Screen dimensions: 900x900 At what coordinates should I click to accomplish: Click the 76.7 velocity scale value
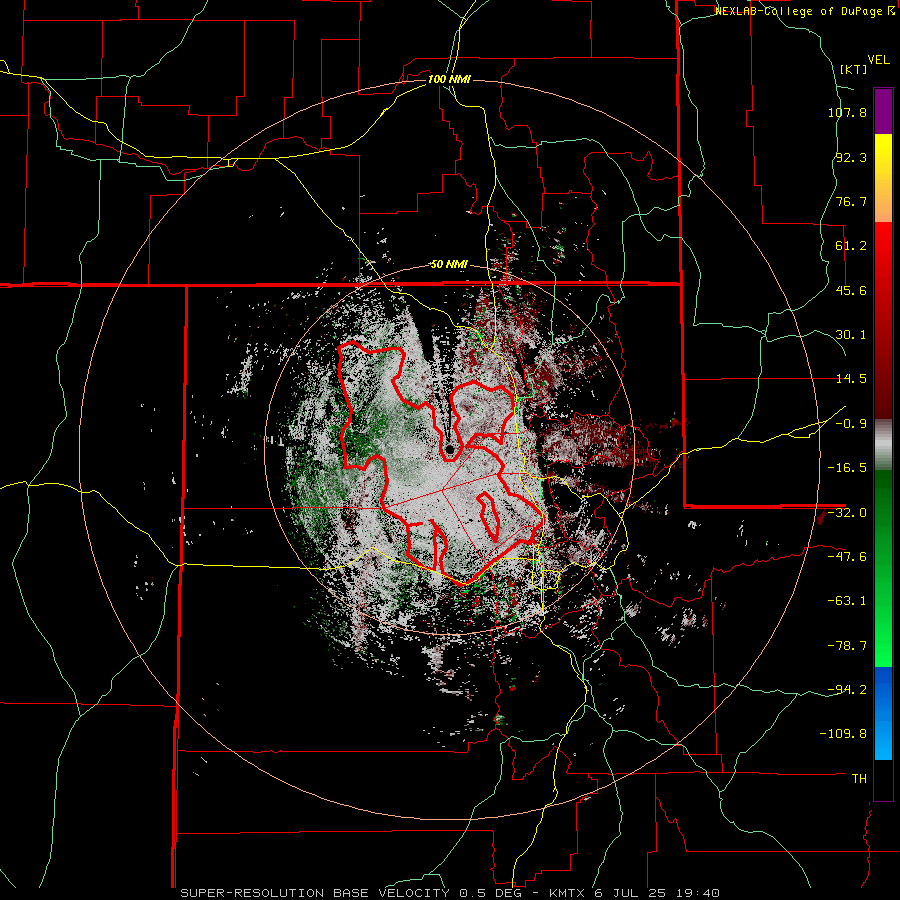pos(851,201)
